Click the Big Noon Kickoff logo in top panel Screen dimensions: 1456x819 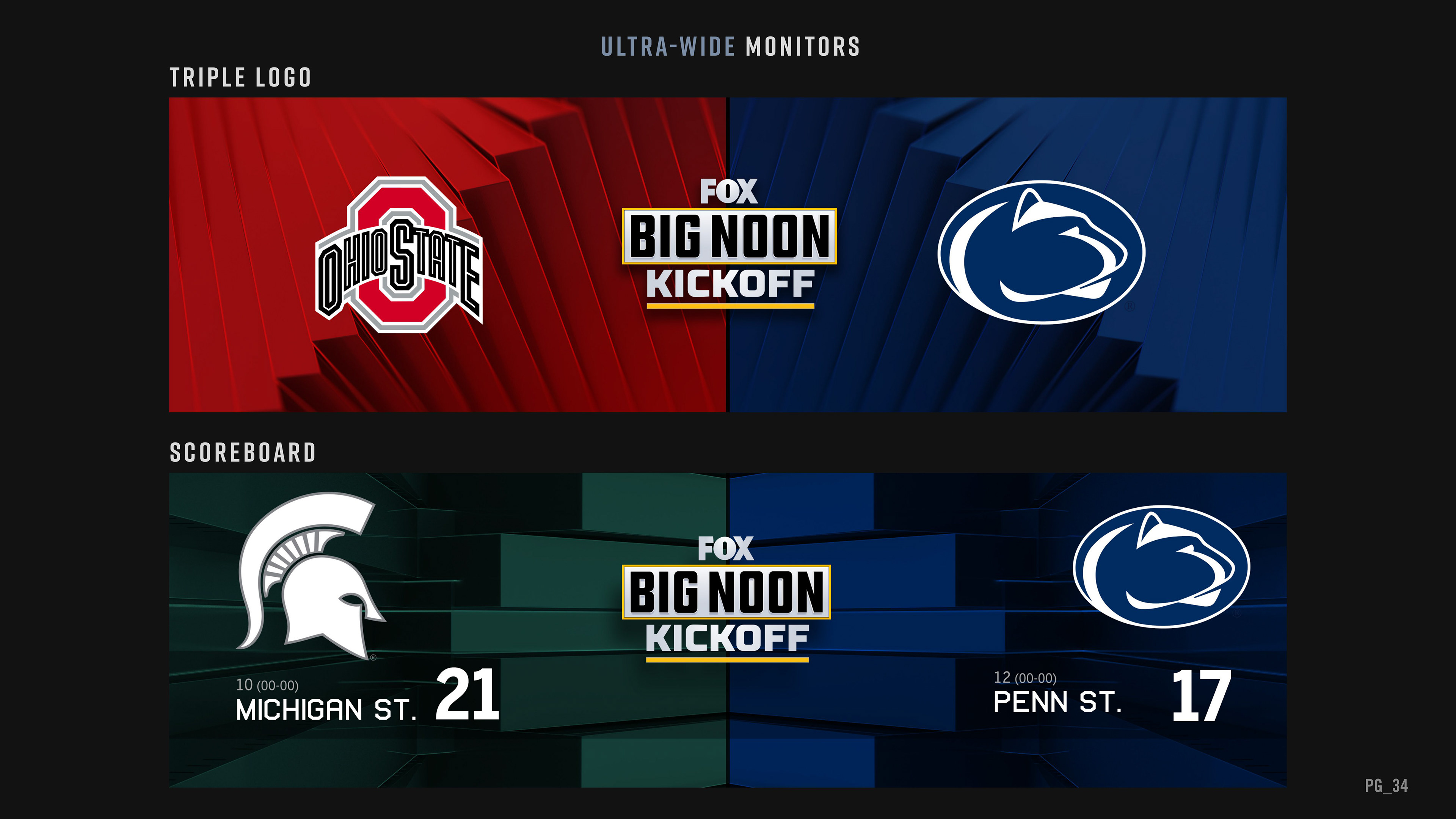click(x=729, y=243)
